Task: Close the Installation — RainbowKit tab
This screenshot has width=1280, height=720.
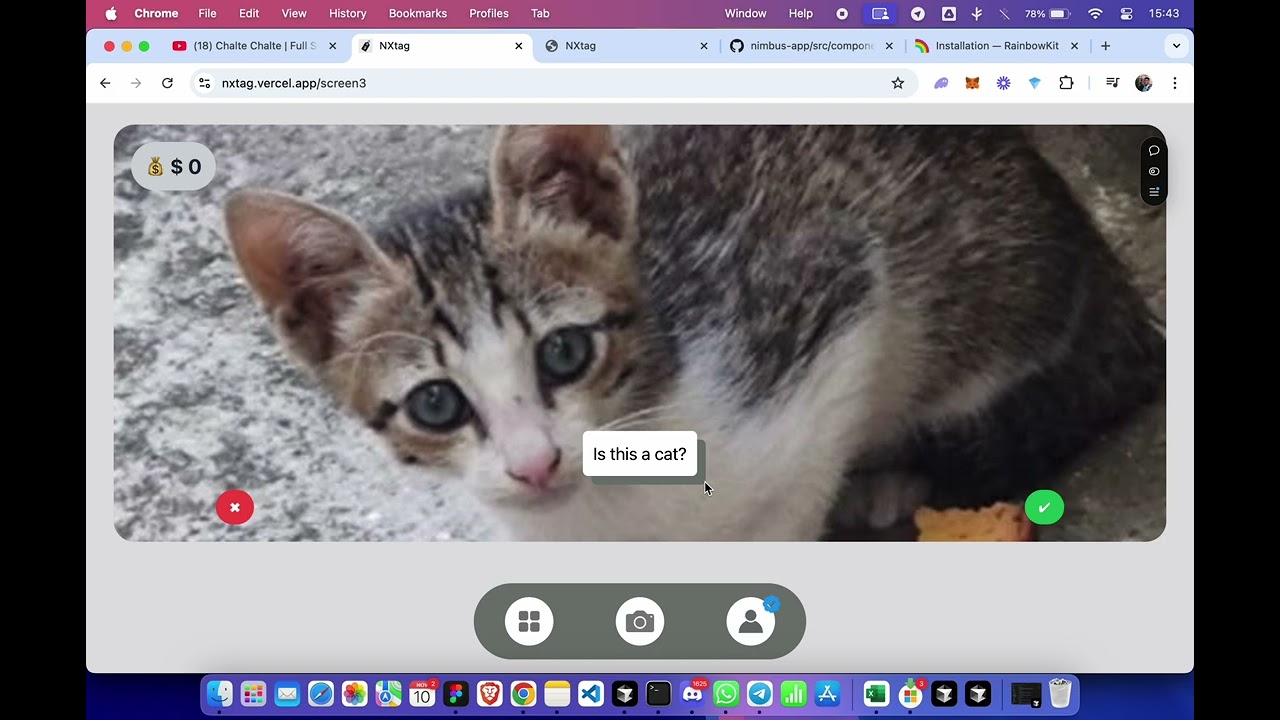Action: [1075, 46]
